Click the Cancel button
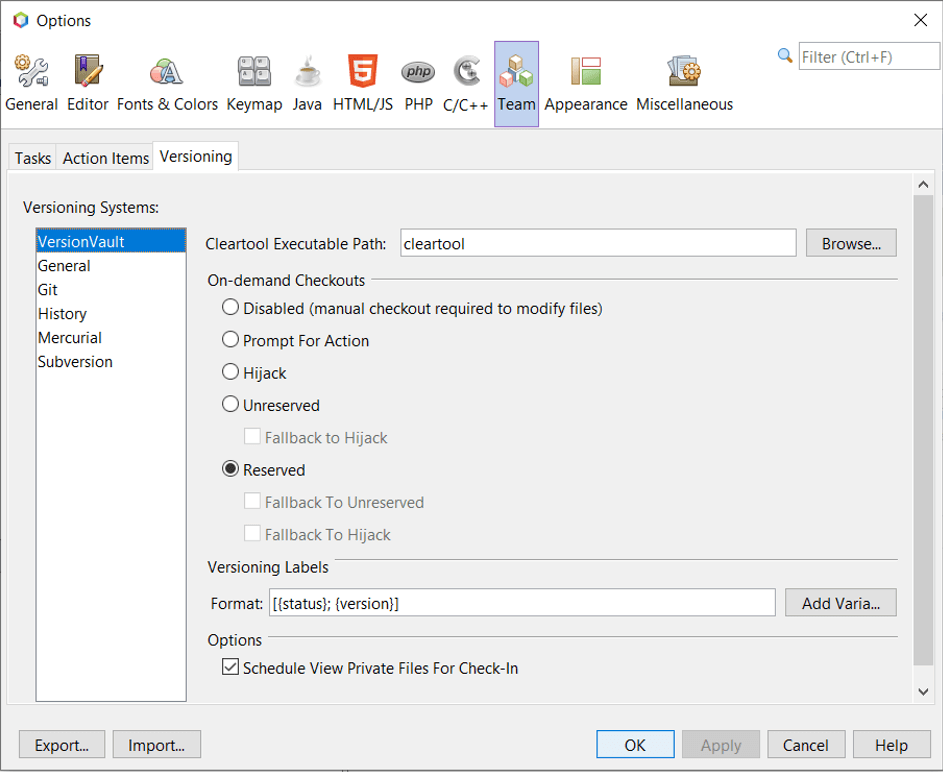Viewport: 943px width, 772px height. pyautogui.click(x=806, y=745)
